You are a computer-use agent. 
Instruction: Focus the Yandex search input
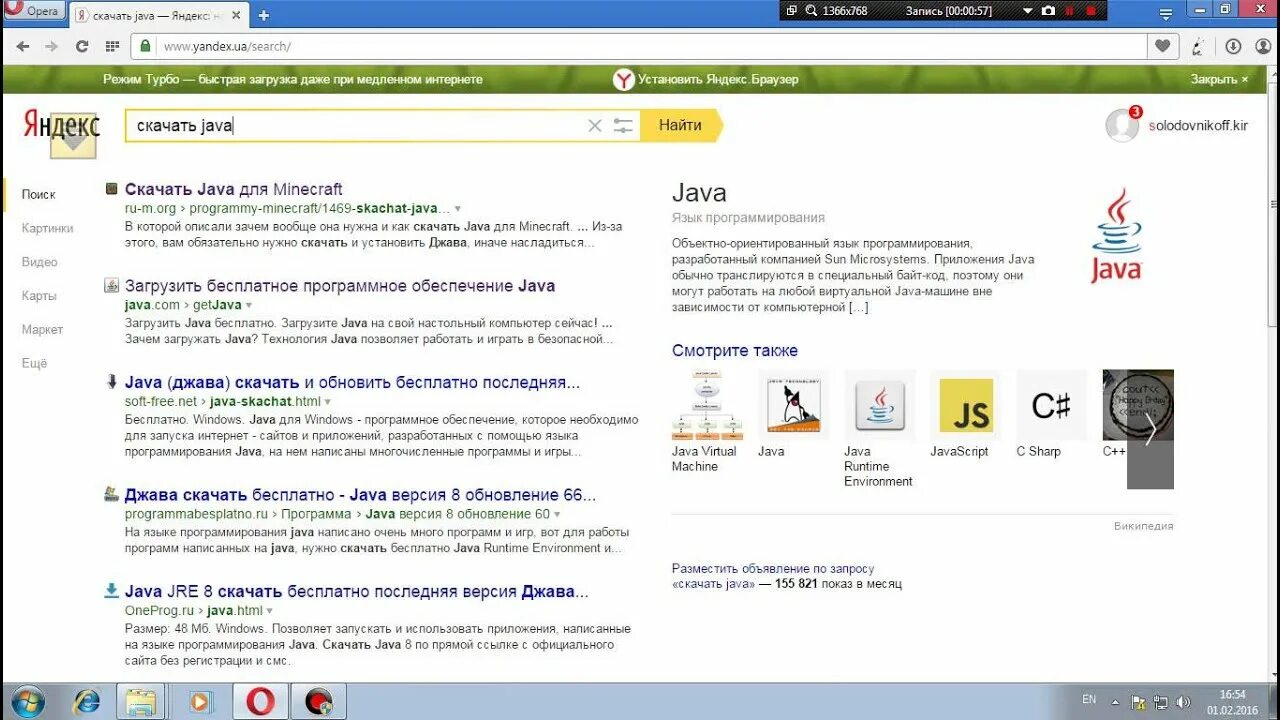(355, 125)
